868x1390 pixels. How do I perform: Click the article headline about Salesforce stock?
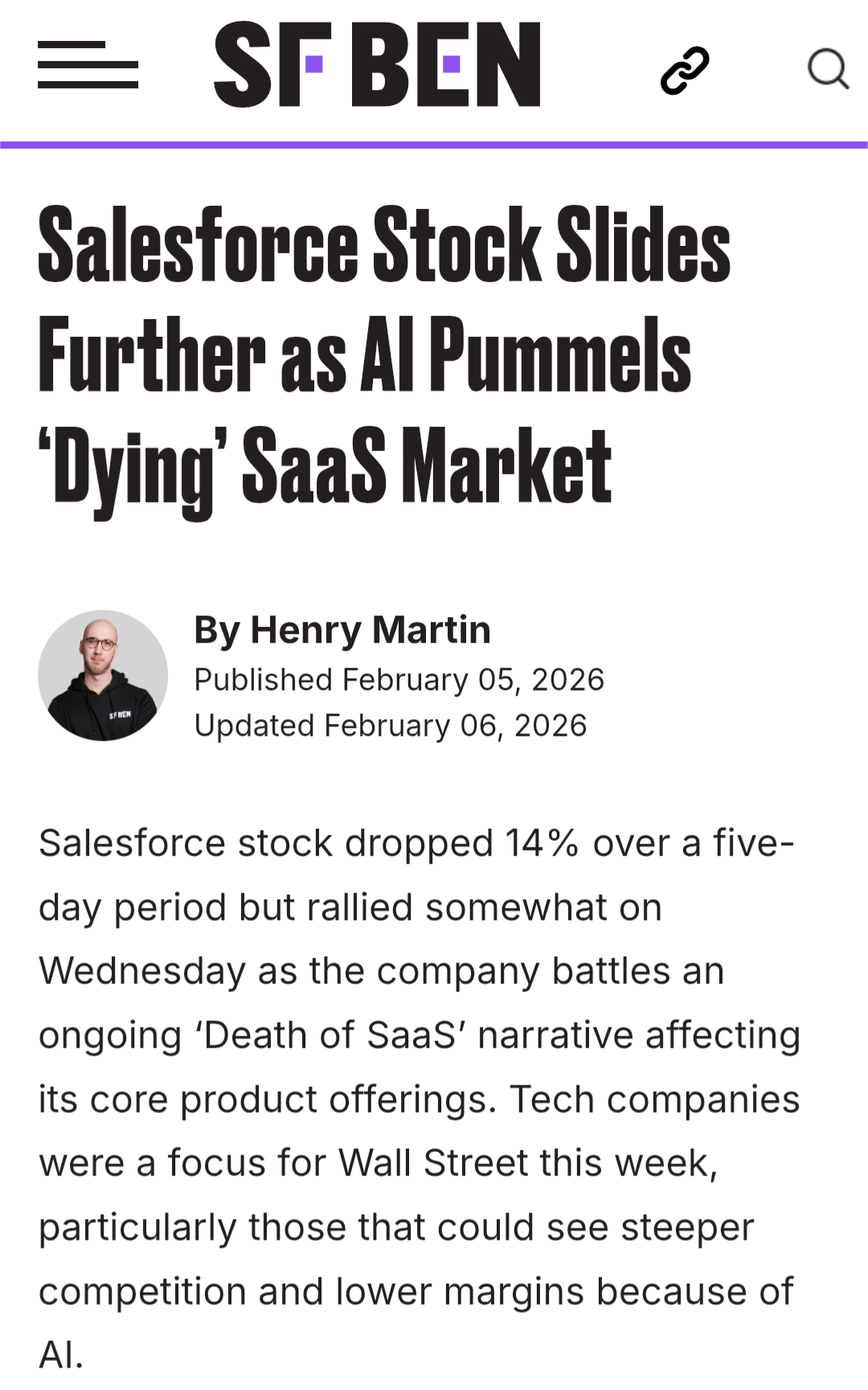click(x=384, y=355)
